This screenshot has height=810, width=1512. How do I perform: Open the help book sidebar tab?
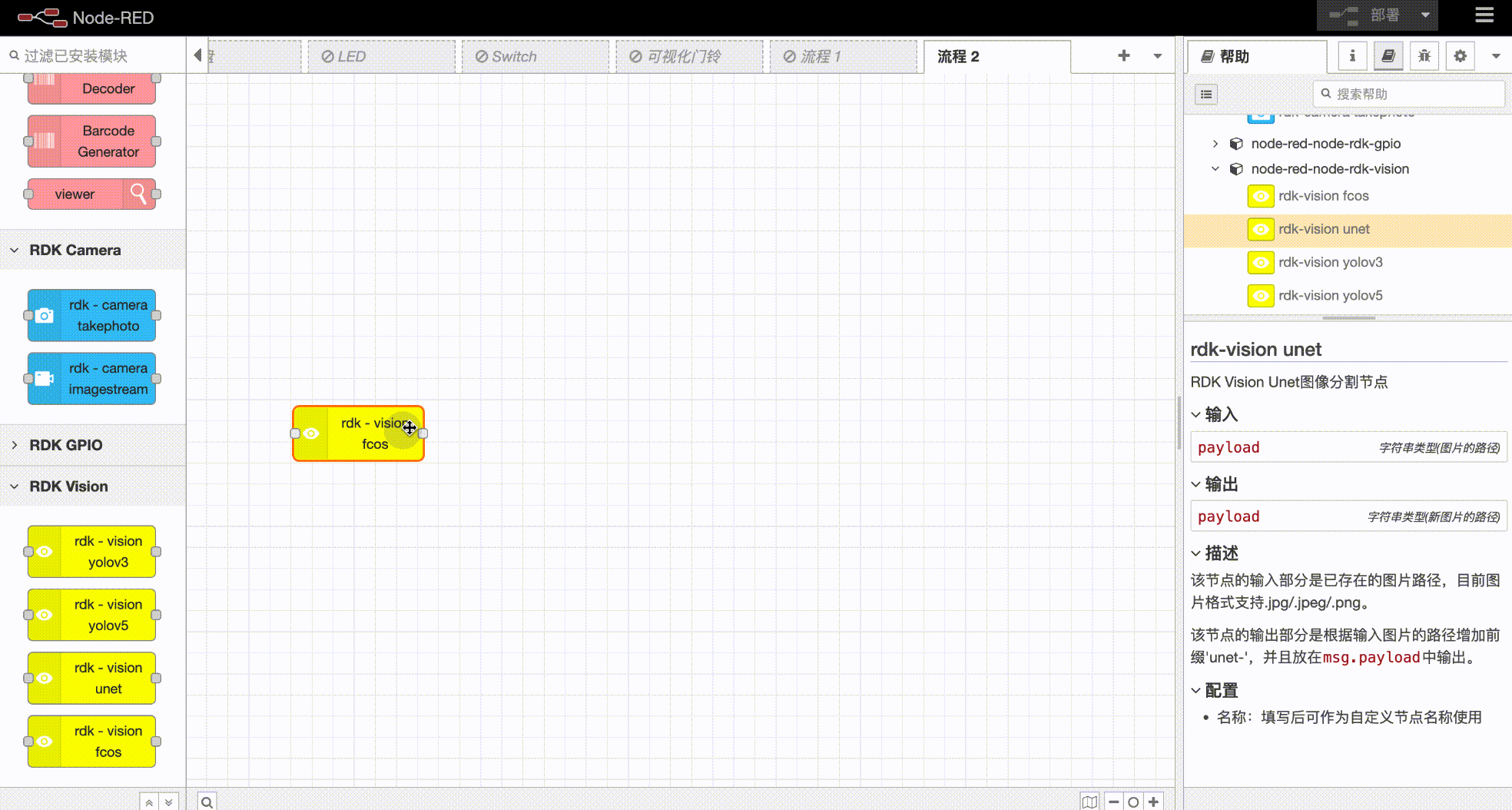pos(1388,55)
